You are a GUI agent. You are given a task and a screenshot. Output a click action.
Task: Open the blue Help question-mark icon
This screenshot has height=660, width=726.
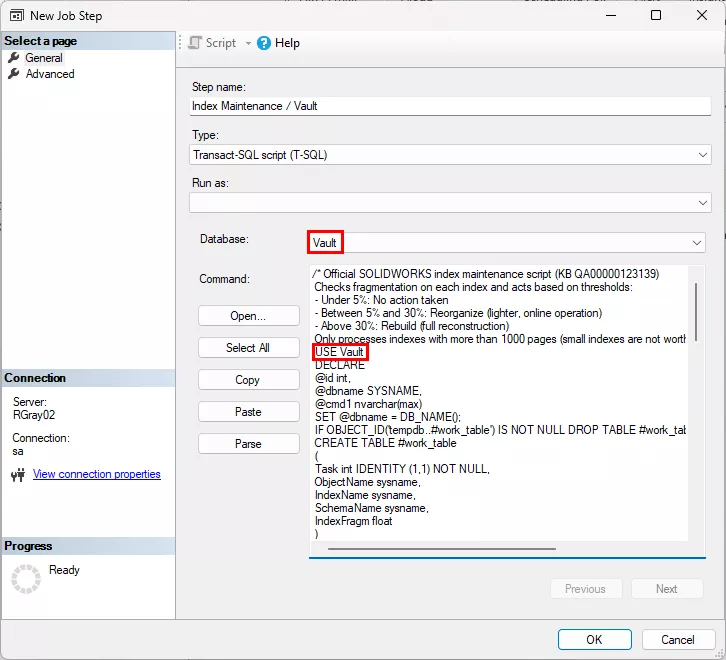[x=264, y=43]
